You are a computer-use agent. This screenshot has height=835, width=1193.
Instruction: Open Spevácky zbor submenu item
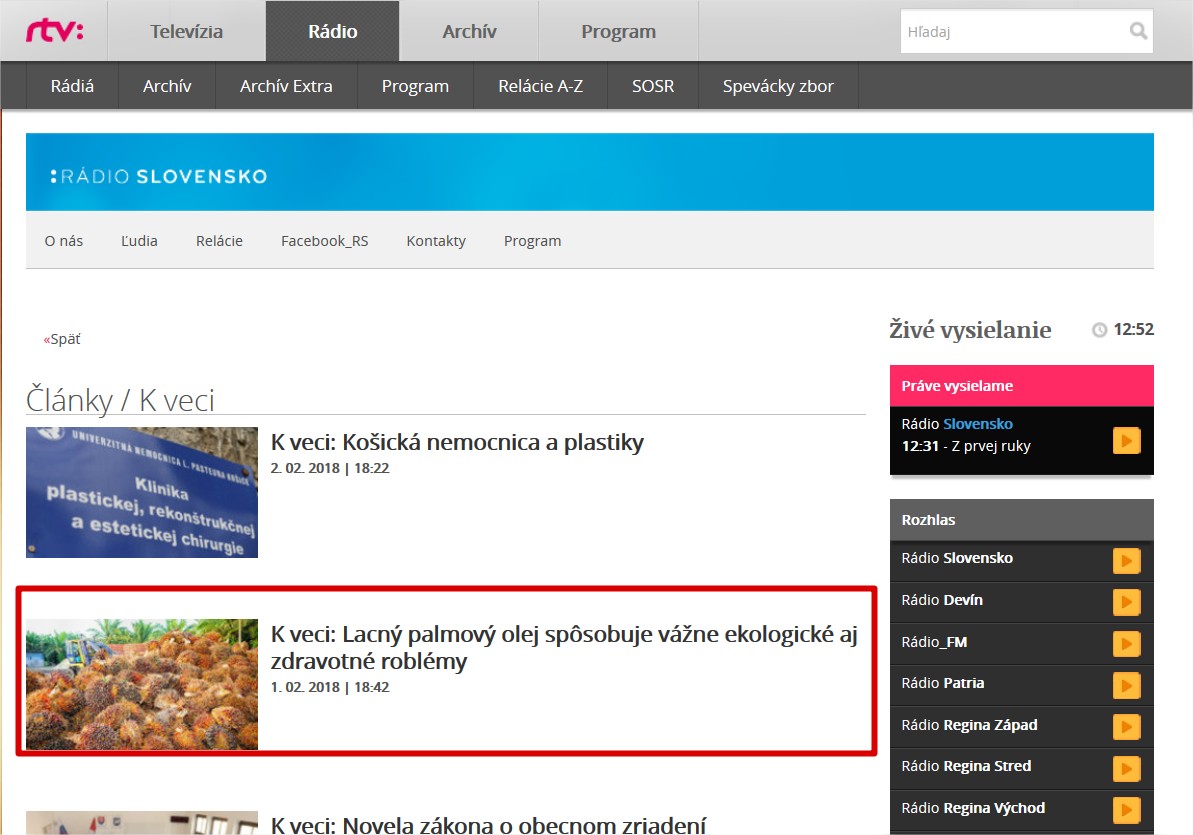778,86
